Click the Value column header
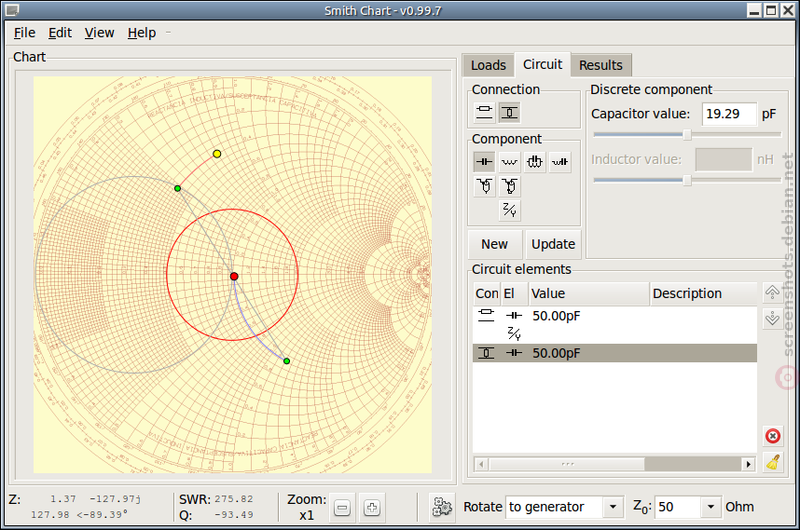Viewport: 800px width, 530px height. (x=589, y=294)
